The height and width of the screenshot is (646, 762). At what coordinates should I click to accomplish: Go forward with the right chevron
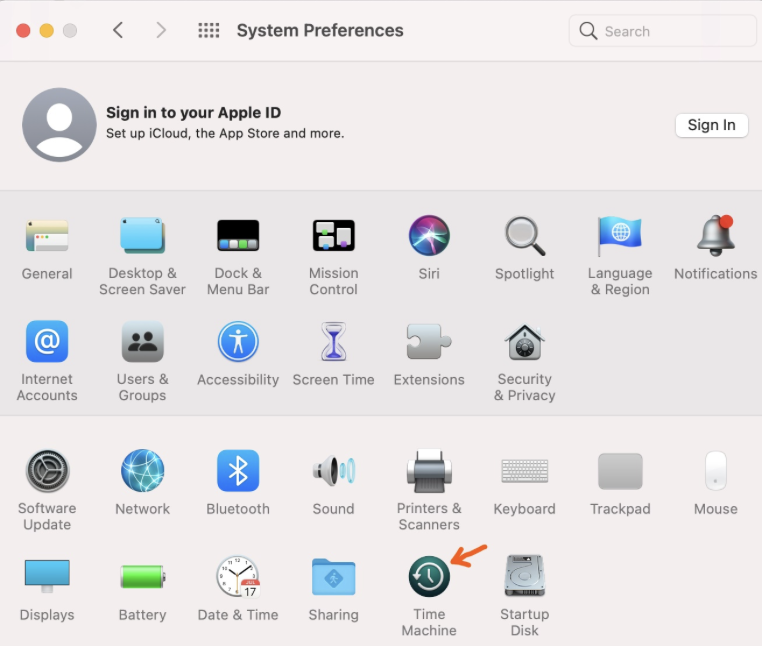pos(161,30)
